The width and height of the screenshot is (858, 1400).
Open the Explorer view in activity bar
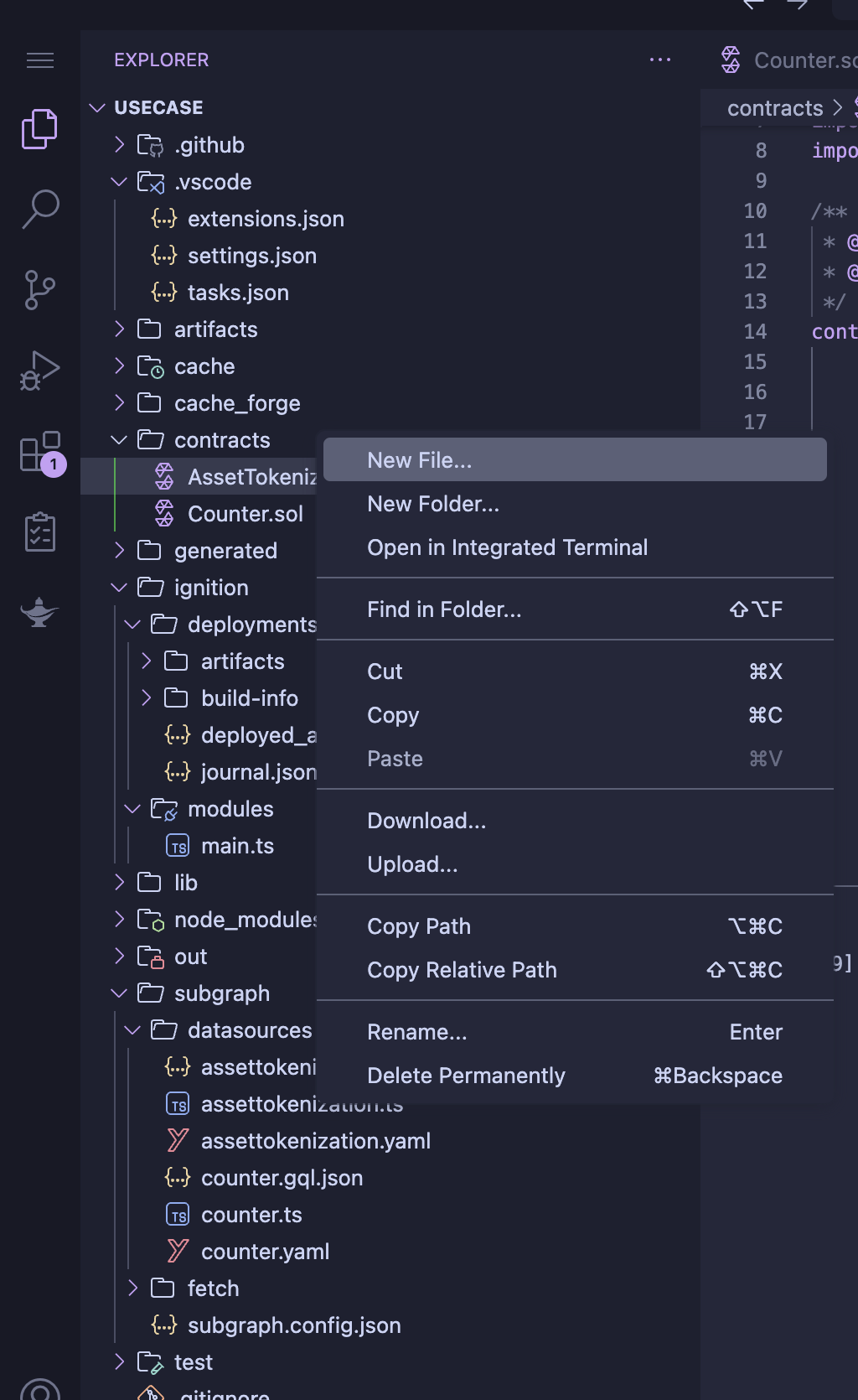[39, 128]
